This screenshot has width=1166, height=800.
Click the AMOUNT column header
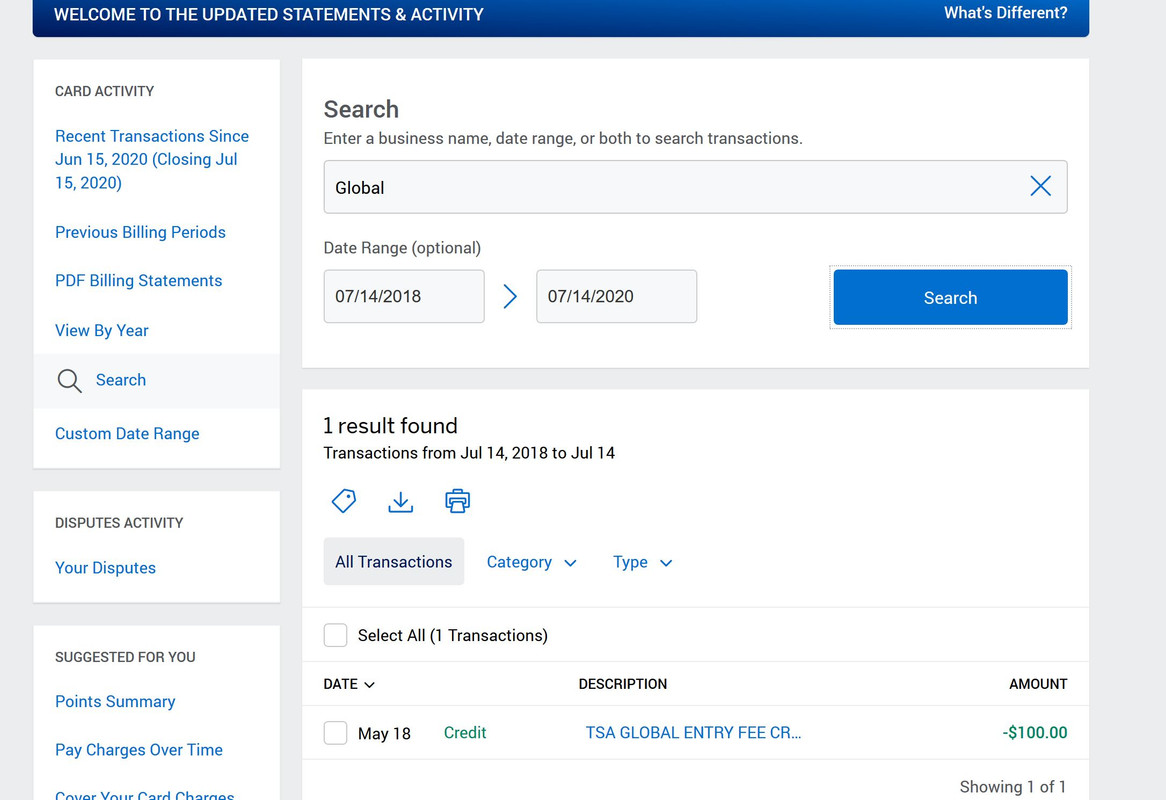pos(1038,684)
